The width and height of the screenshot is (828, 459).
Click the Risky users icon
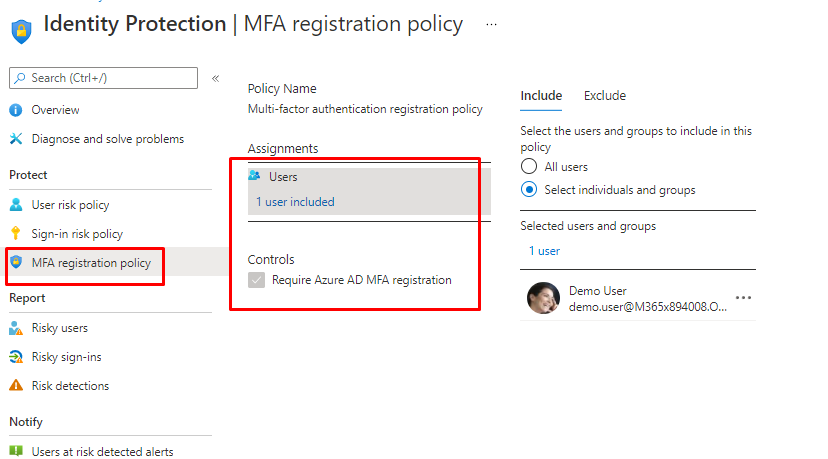click(x=16, y=328)
